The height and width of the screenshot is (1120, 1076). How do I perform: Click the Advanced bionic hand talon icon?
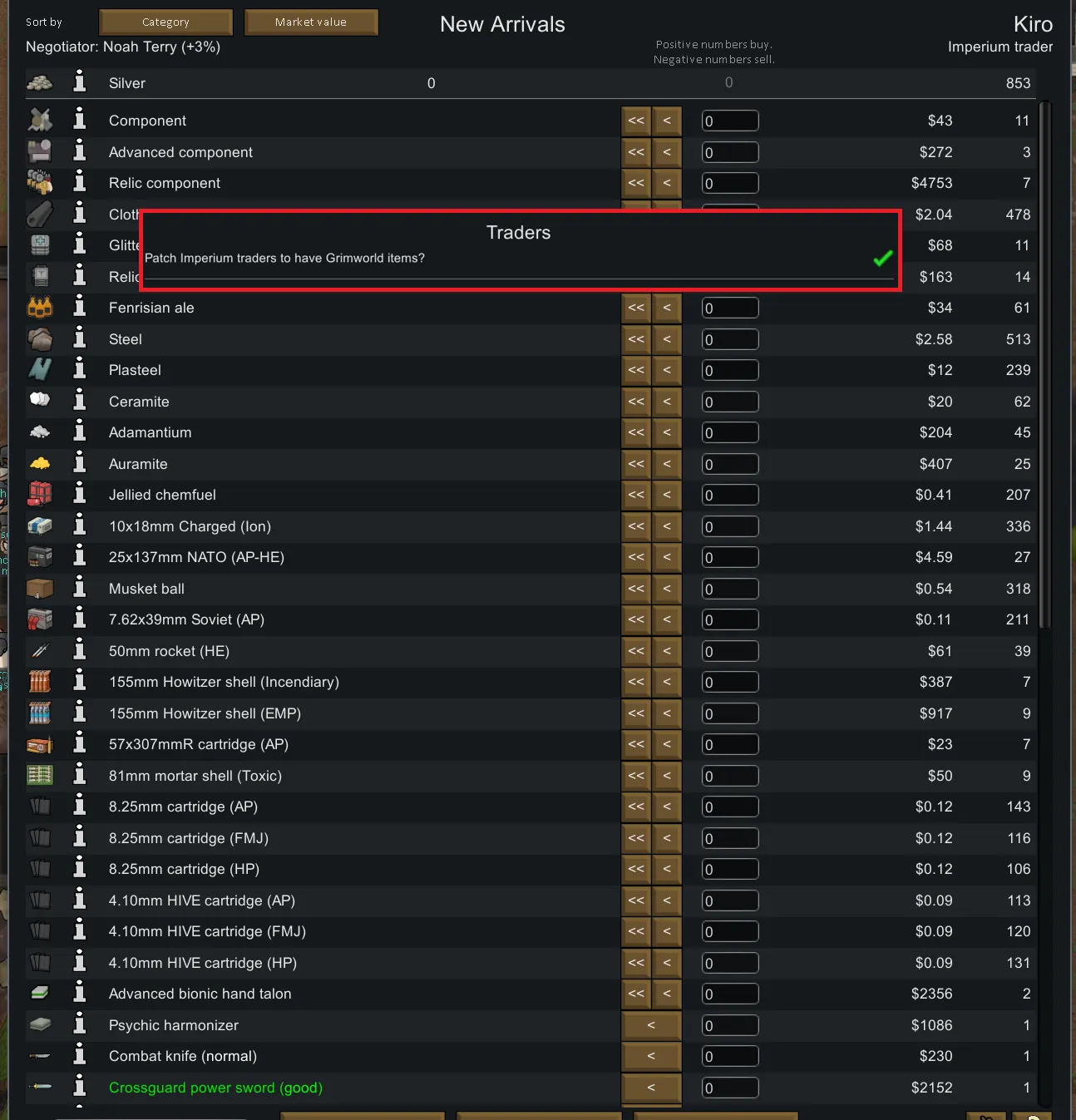40,994
